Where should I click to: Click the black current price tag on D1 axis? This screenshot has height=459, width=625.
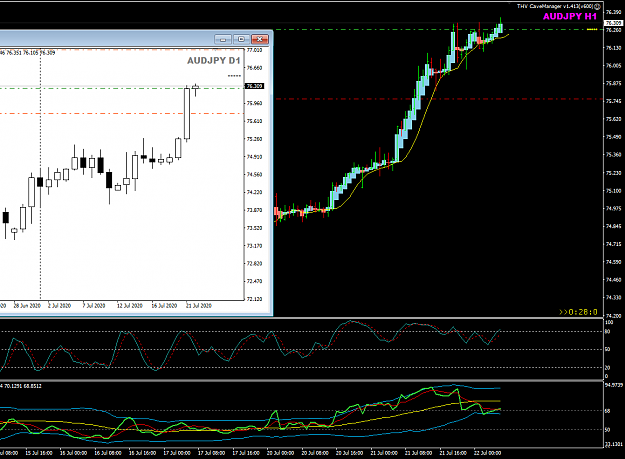(x=254, y=86)
